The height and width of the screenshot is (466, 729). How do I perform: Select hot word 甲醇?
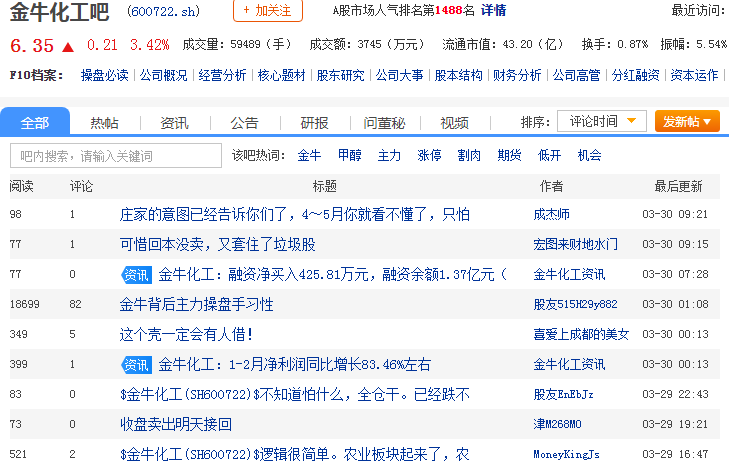(350, 155)
